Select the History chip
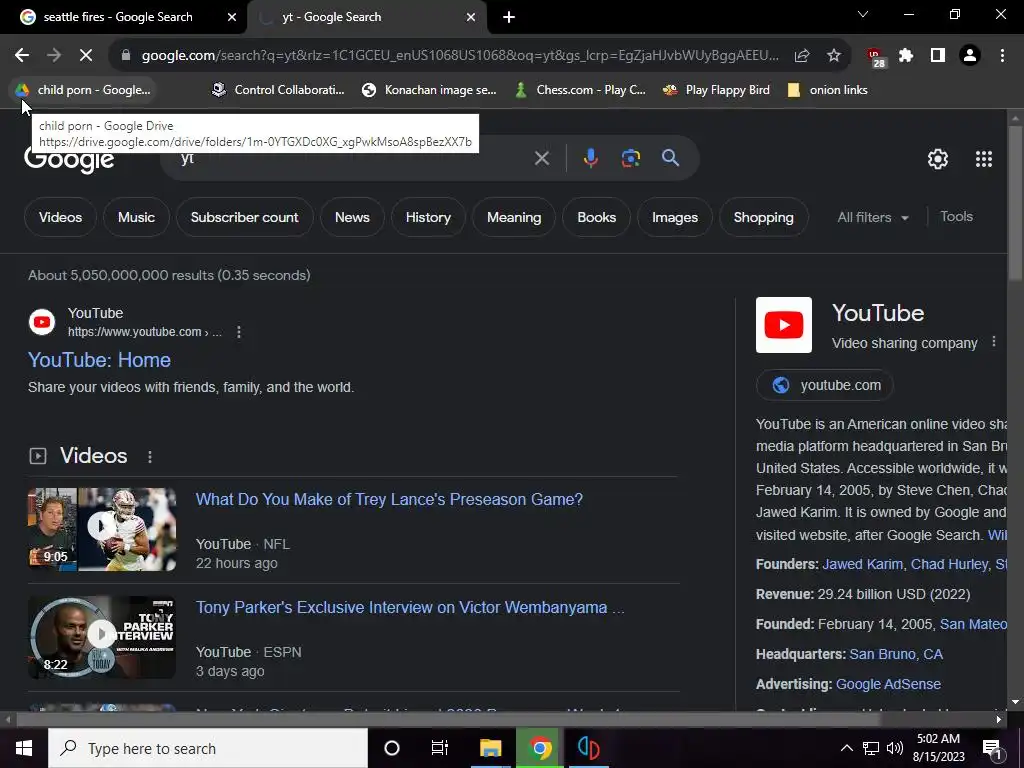 tap(428, 217)
